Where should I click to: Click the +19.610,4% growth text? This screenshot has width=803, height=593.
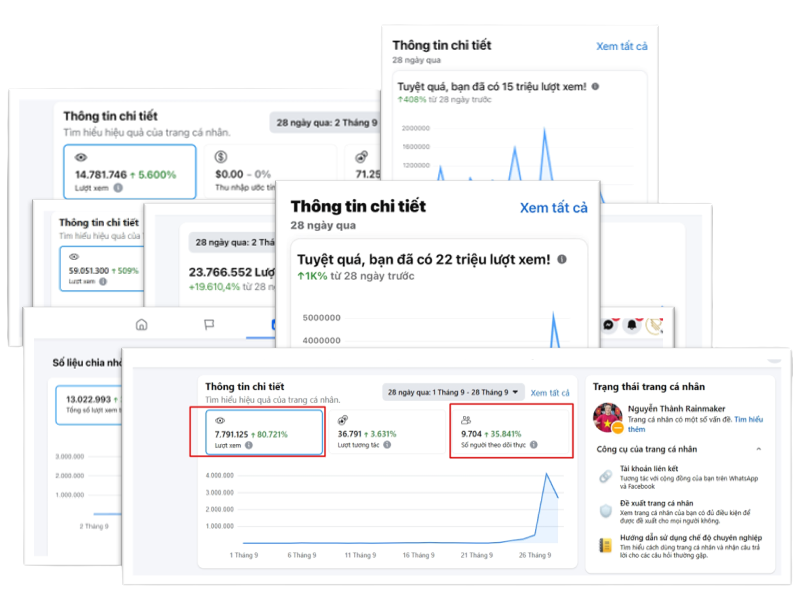(215, 287)
